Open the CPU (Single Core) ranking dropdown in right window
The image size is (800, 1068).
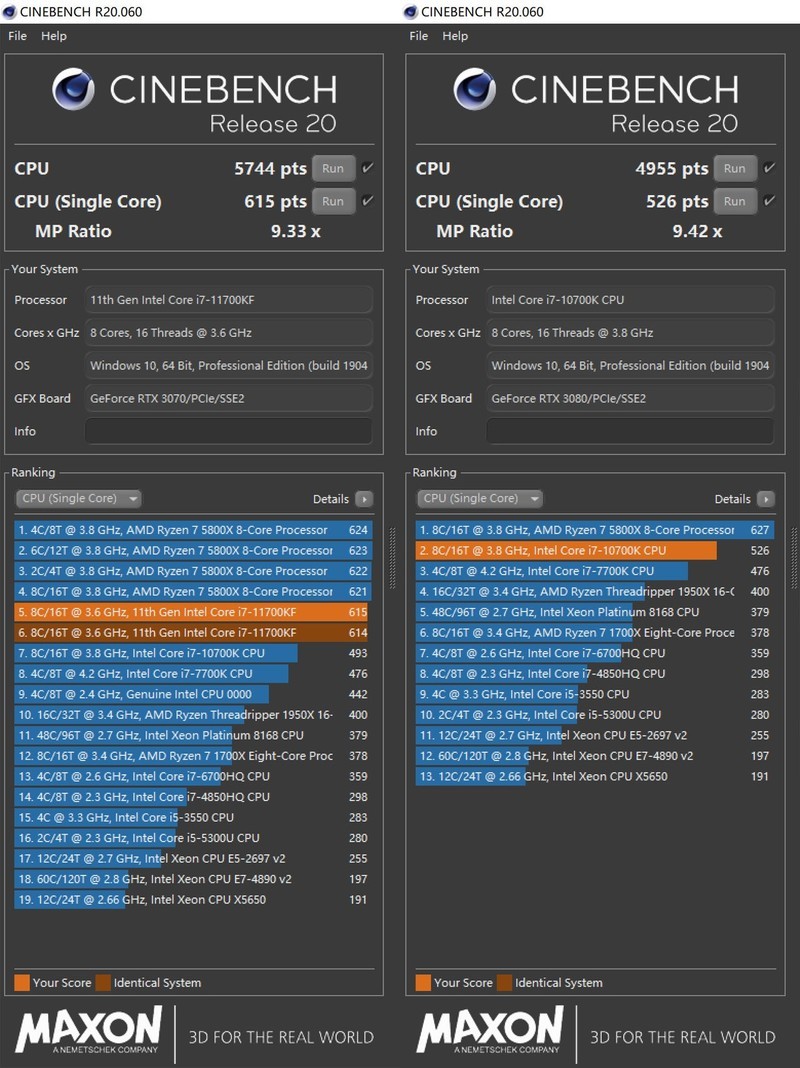tap(479, 498)
